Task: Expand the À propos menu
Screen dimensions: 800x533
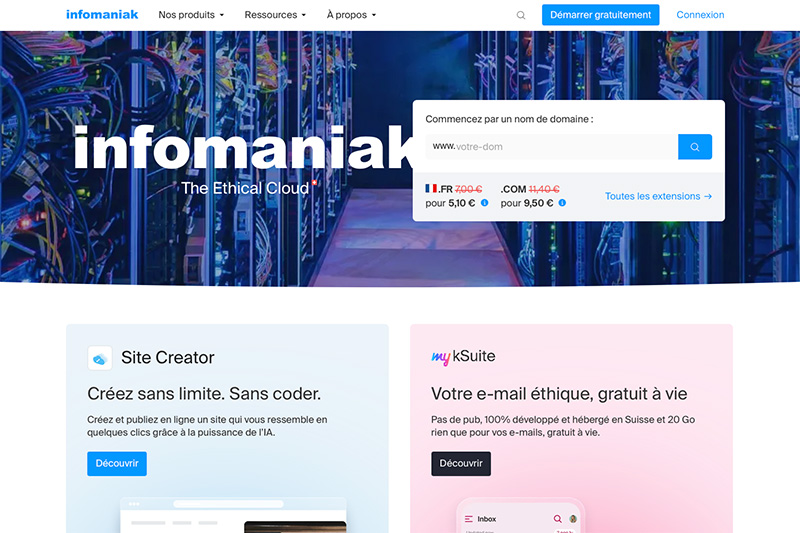Action: pyautogui.click(x=351, y=15)
